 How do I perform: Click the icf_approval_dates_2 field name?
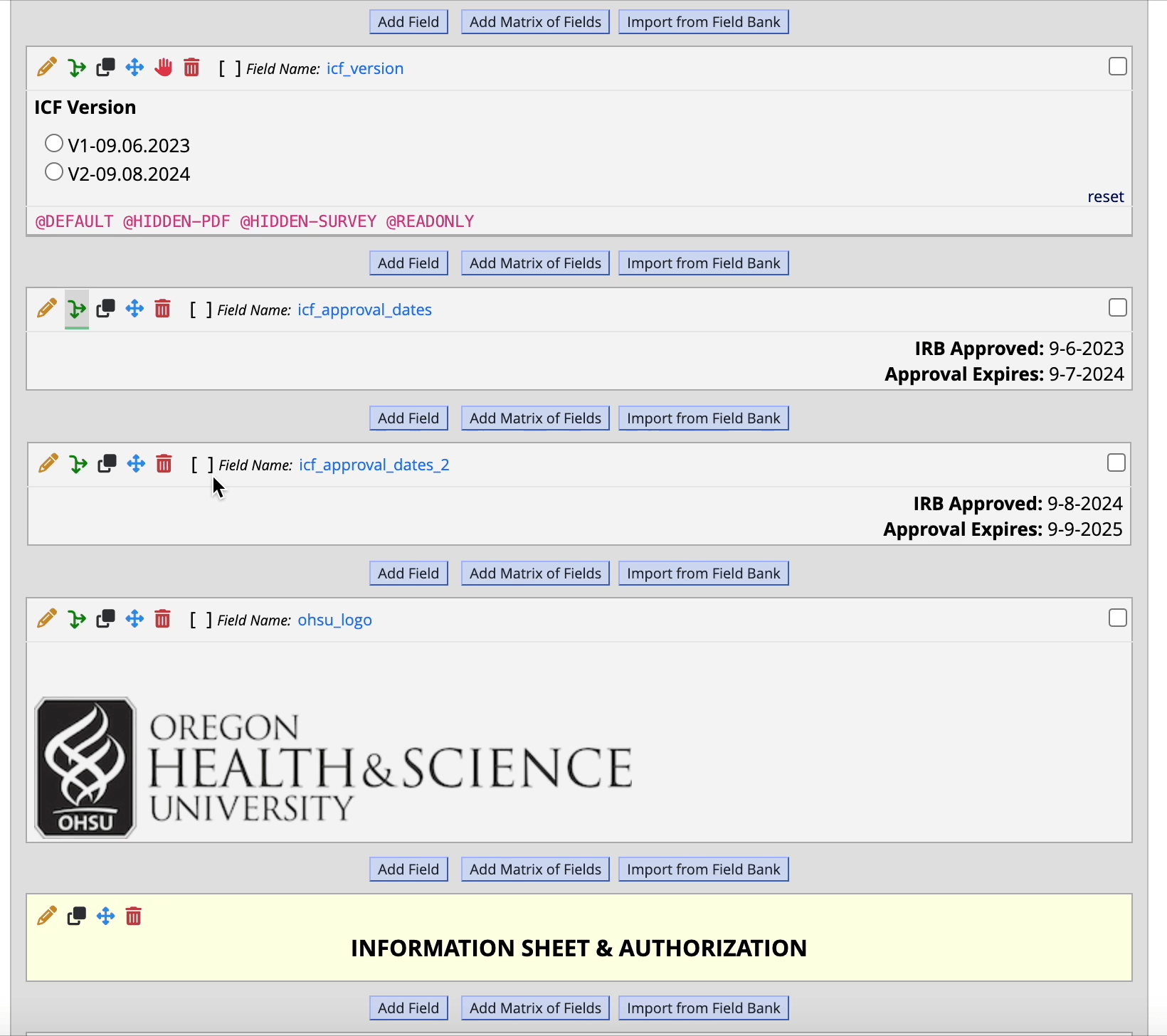click(x=374, y=465)
